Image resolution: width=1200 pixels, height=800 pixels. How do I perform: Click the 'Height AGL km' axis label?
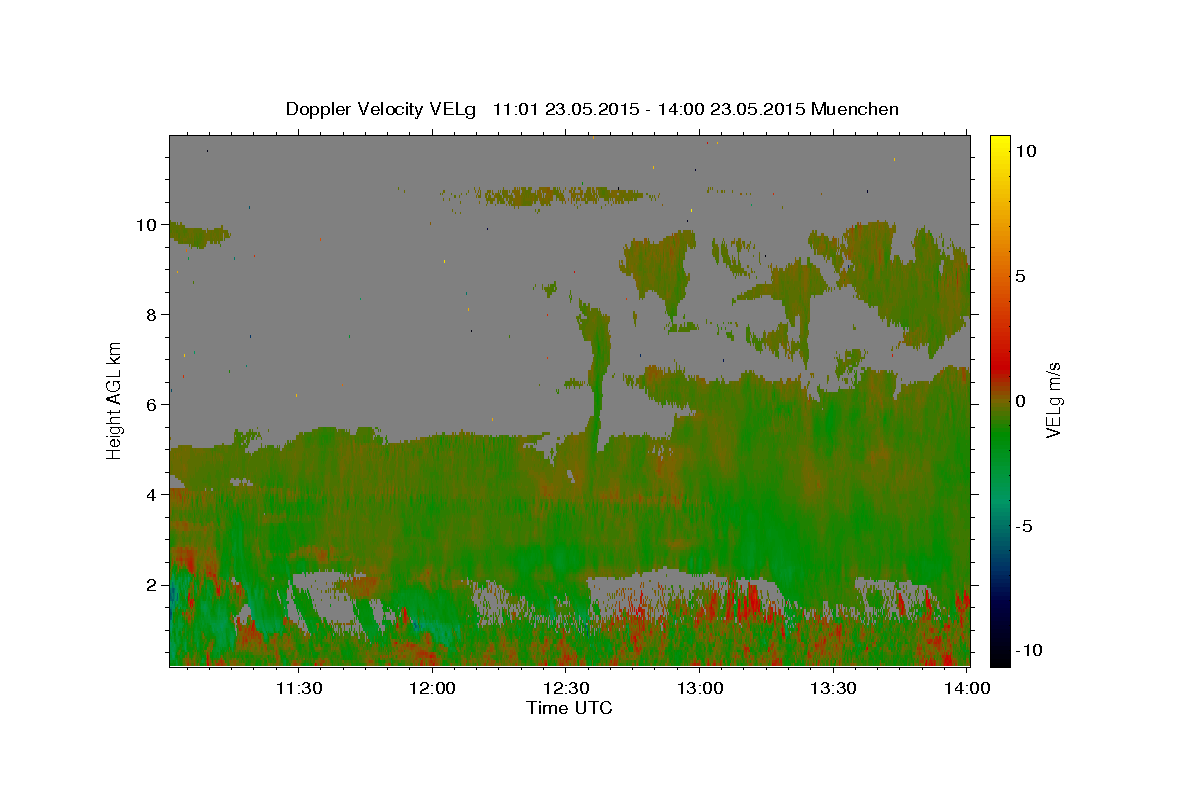tap(115, 400)
